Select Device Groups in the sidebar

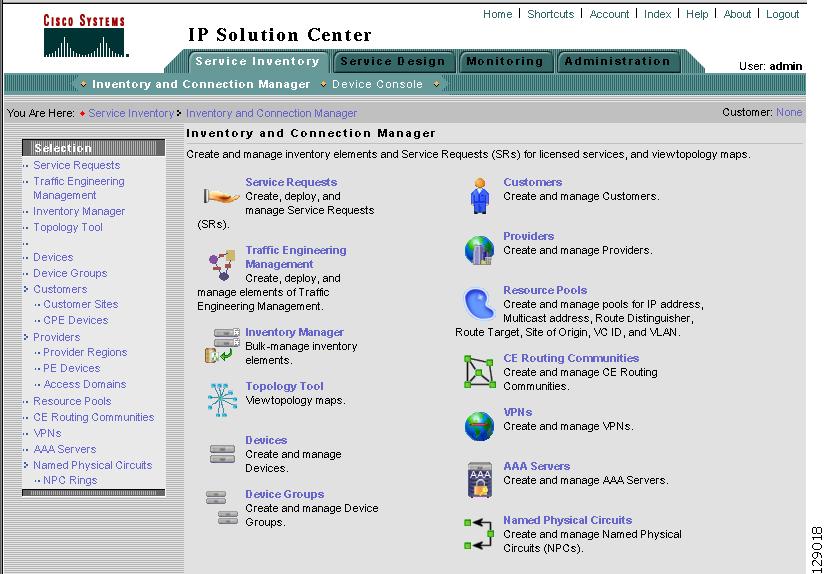[70, 273]
